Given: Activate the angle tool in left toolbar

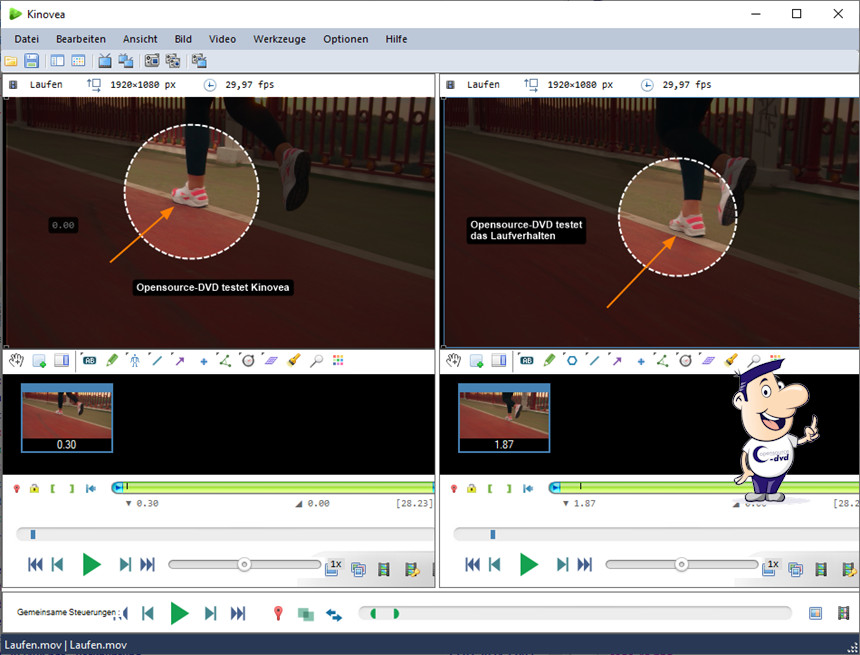Looking at the screenshot, I should tap(225, 361).
